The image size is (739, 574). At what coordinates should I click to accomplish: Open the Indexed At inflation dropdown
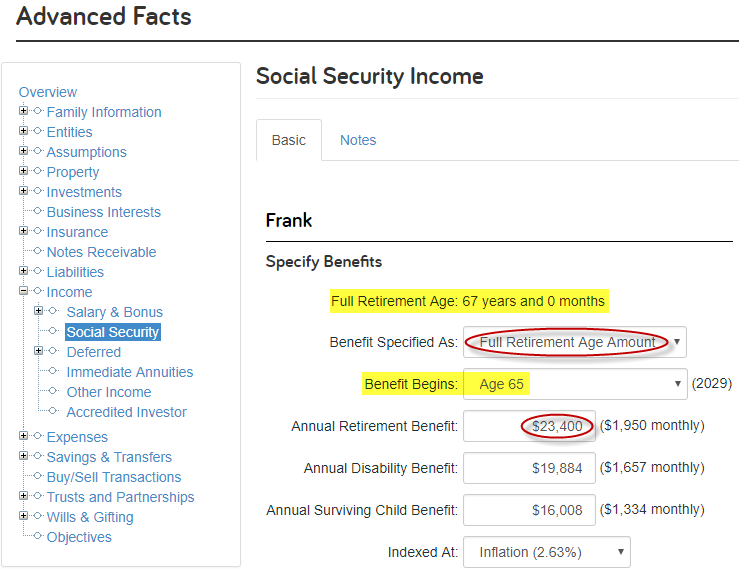(x=547, y=552)
